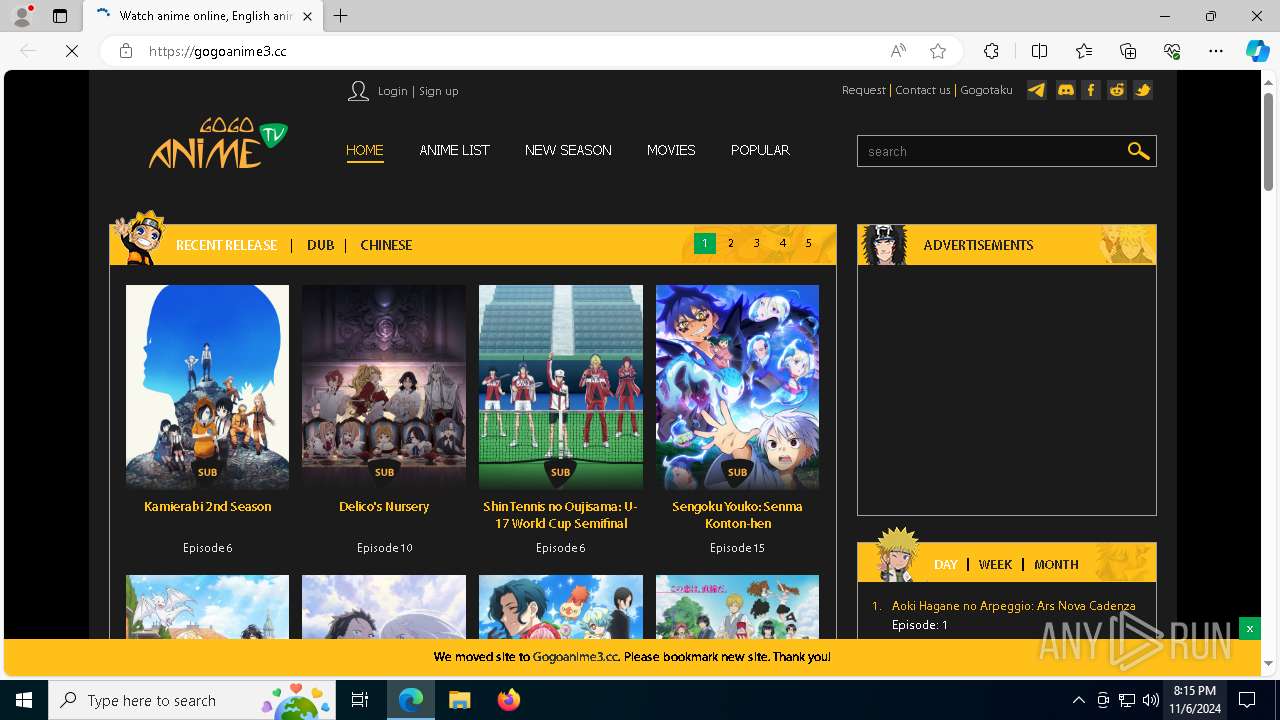Open the Favorites list icon

pyautogui.click(x=1084, y=51)
